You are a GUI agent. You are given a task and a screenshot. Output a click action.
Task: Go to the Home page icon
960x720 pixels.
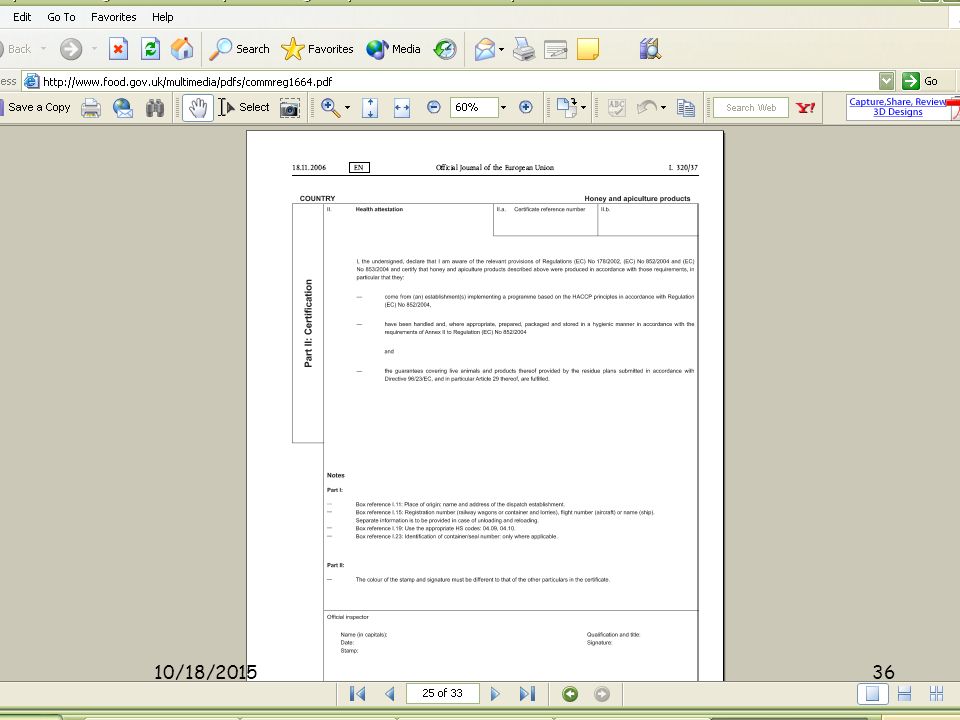[x=182, y=49]
